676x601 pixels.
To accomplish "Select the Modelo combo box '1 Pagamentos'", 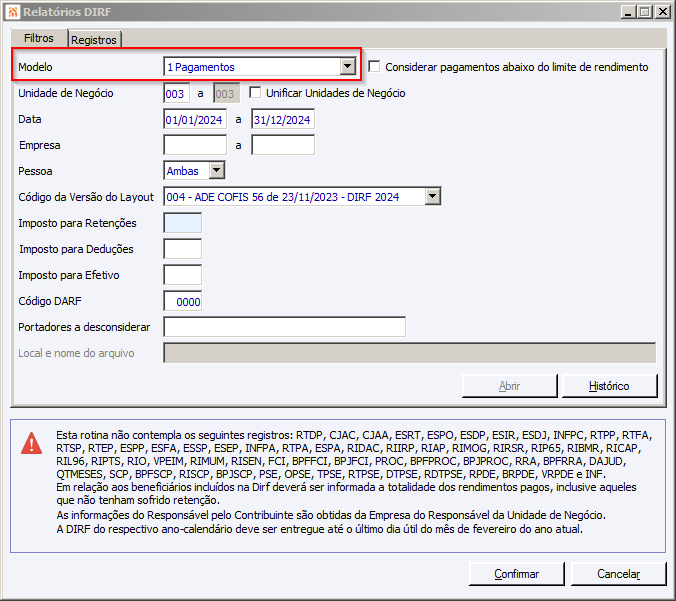I will [x=260, y=67].
